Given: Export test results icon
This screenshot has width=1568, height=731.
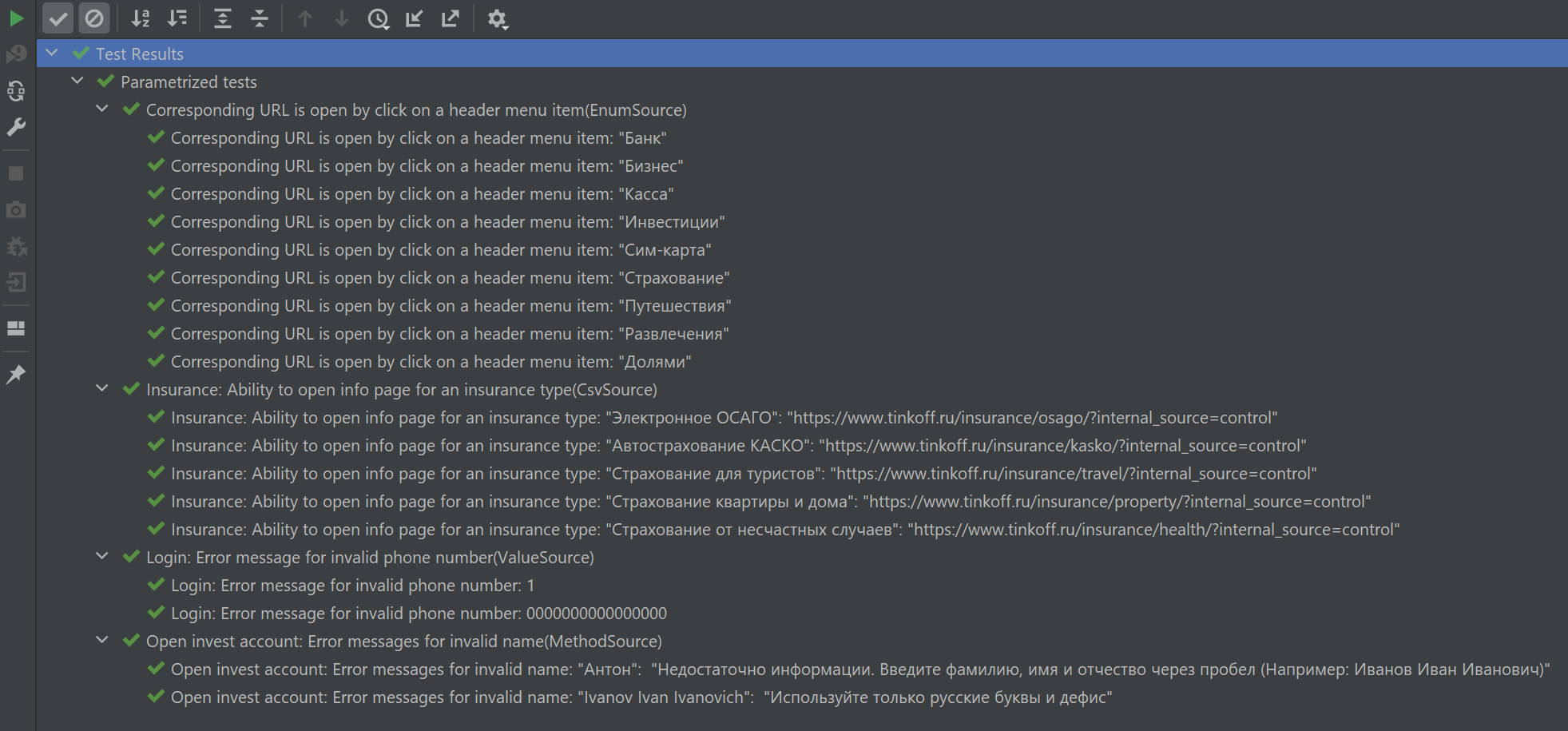Looking at the screenshot, I should [451, 18].
